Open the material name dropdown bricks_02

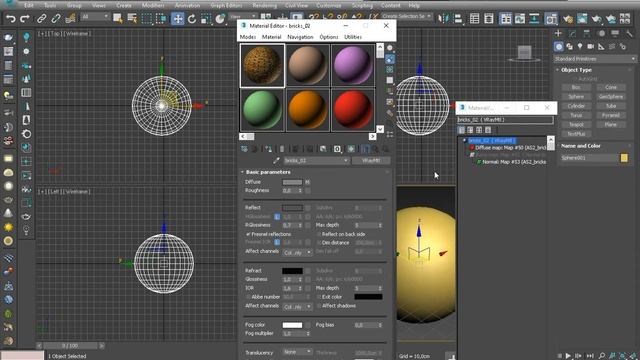pyautogui.click(x=316, y=160)
